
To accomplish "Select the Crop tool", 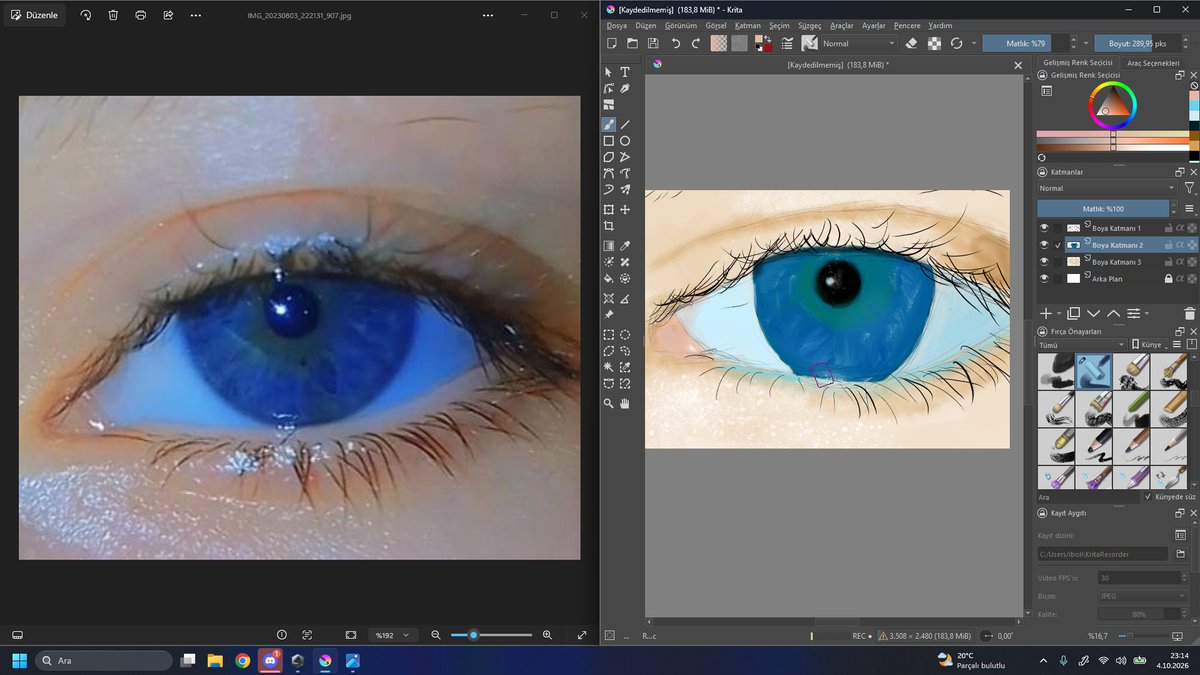I will [608, 227].
